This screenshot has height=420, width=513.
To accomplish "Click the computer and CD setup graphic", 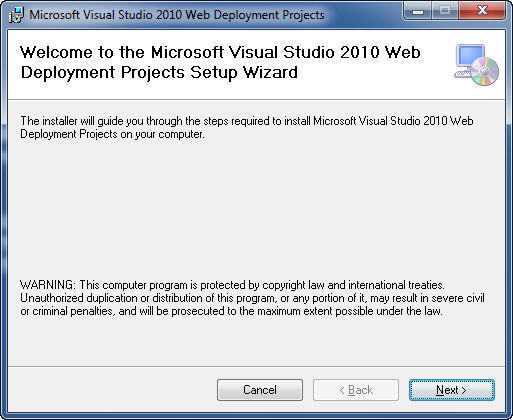I will point(476,65).
